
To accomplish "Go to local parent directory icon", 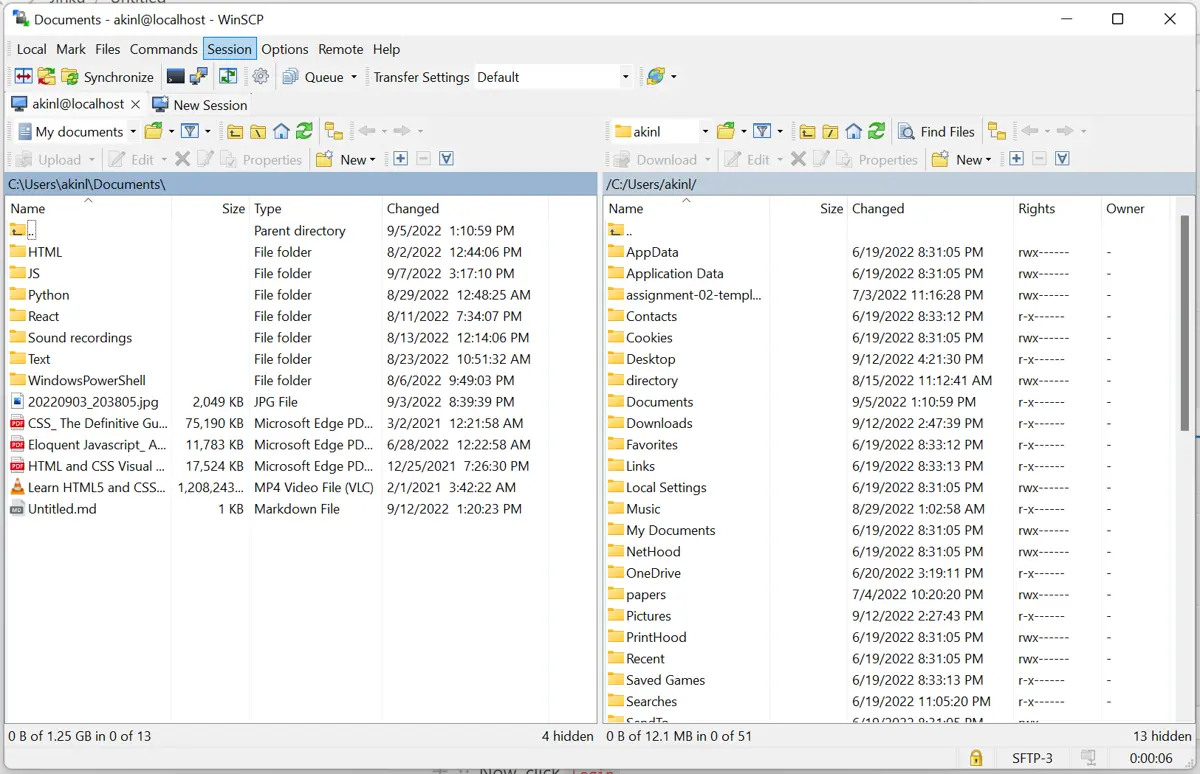I will point(235,131).
